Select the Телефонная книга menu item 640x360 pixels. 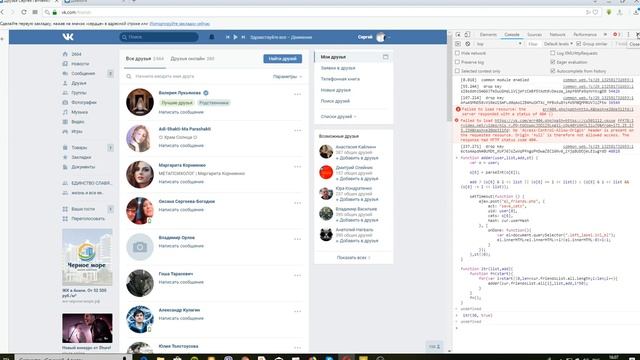click(x=340, y=79)
